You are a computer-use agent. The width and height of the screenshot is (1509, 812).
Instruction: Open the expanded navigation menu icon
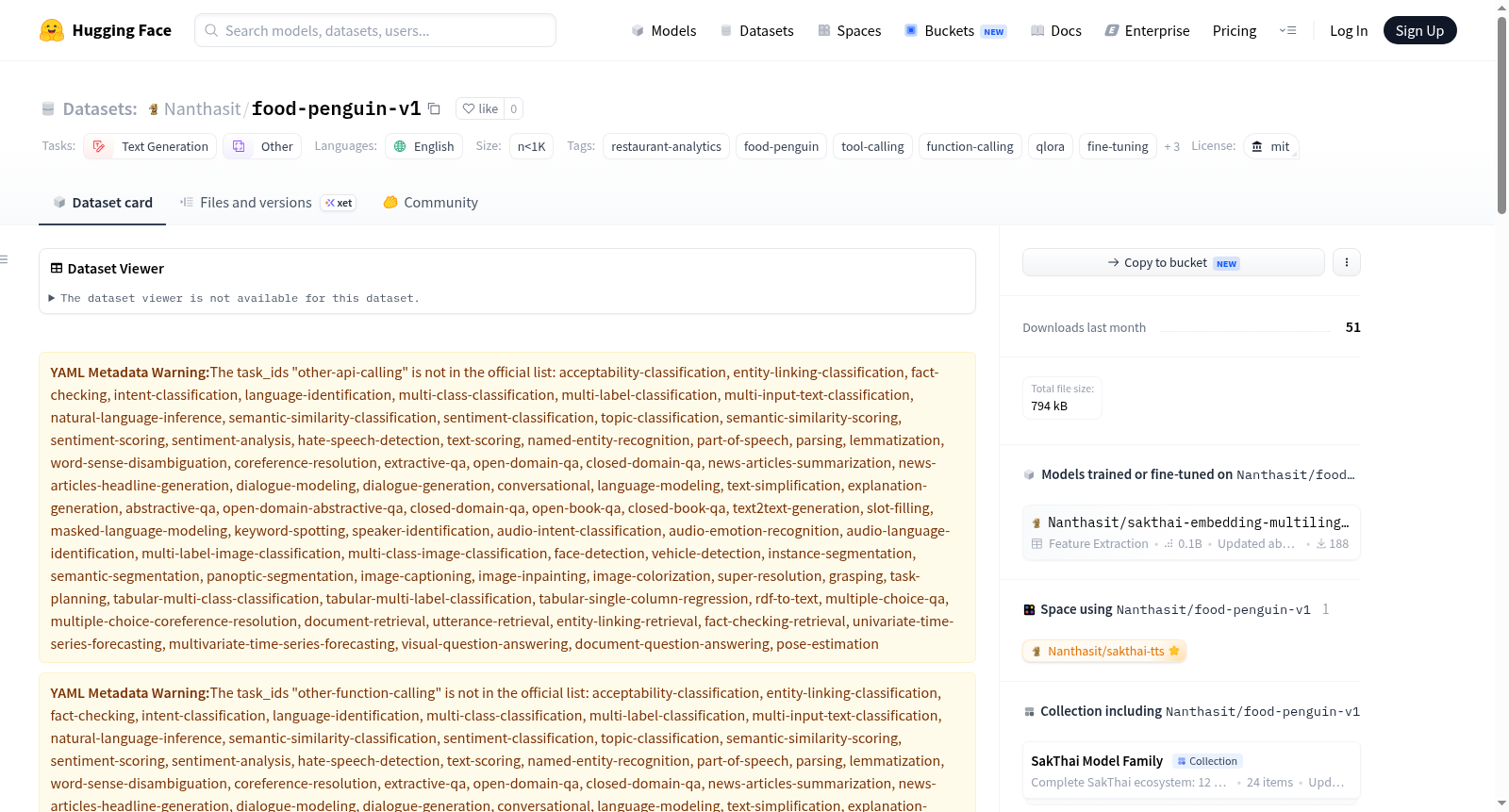[x=1287, y=30]
